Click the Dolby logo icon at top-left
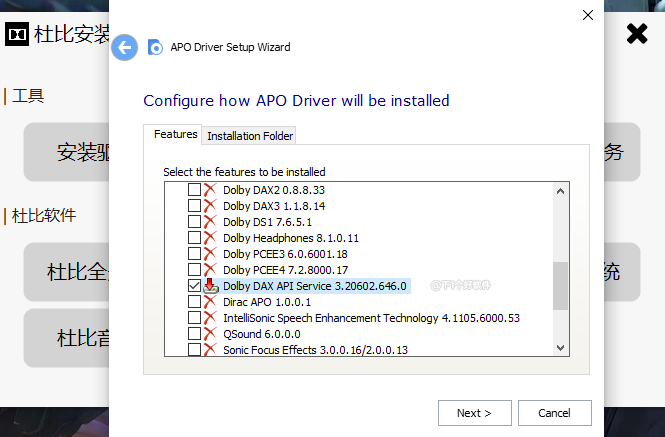The height and width of the screenshot is (437, 665). point(16,35)
